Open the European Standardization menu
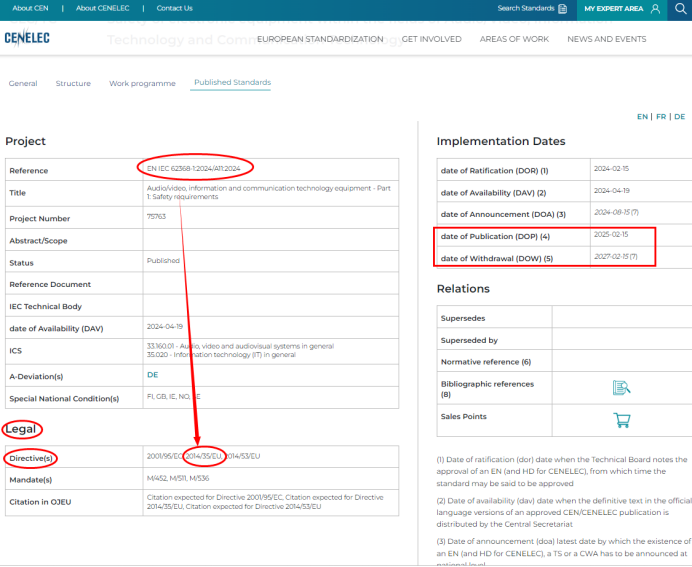The height and width of the screenshot is (567, 692). coord(320,39)
